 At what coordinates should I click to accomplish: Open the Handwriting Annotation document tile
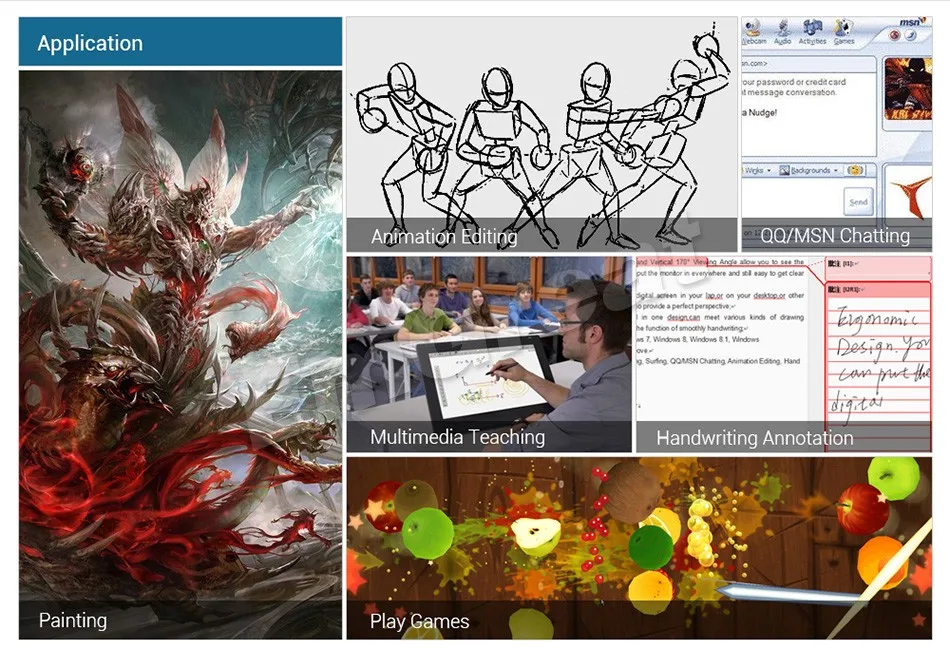coord(783,354)
